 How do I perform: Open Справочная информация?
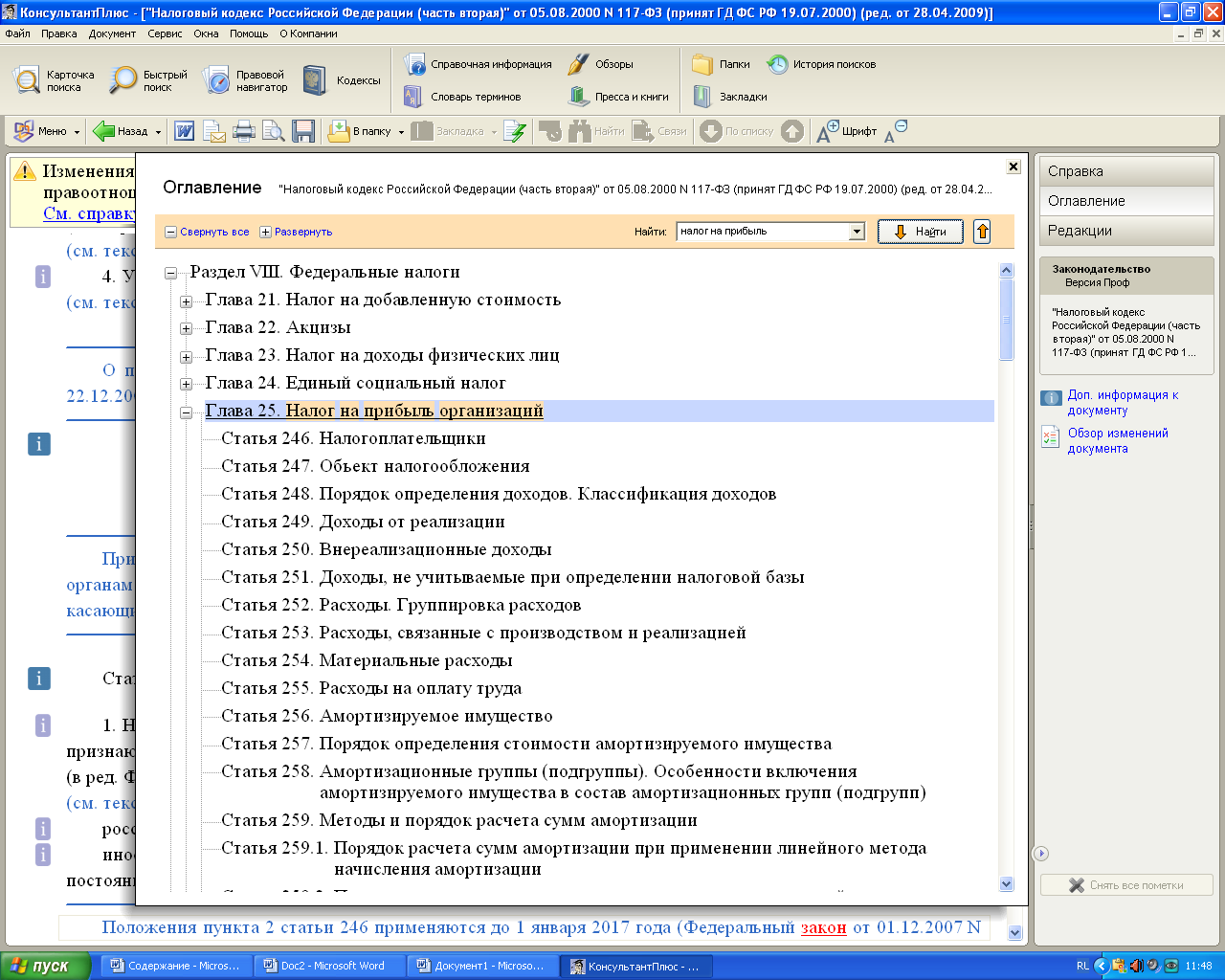click(478, 64)
